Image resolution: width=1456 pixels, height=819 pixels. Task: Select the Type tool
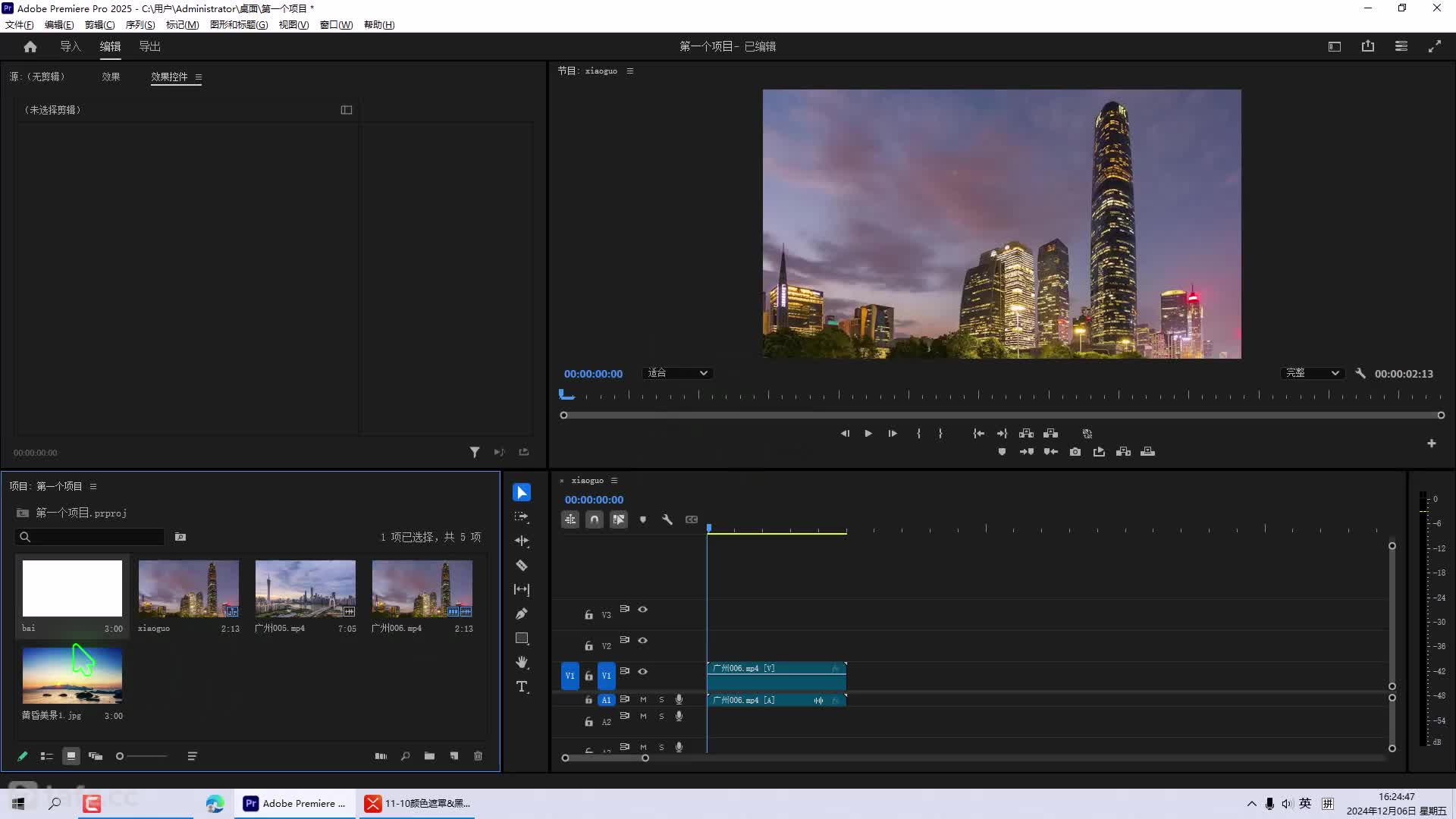click(x=522, y=687)
